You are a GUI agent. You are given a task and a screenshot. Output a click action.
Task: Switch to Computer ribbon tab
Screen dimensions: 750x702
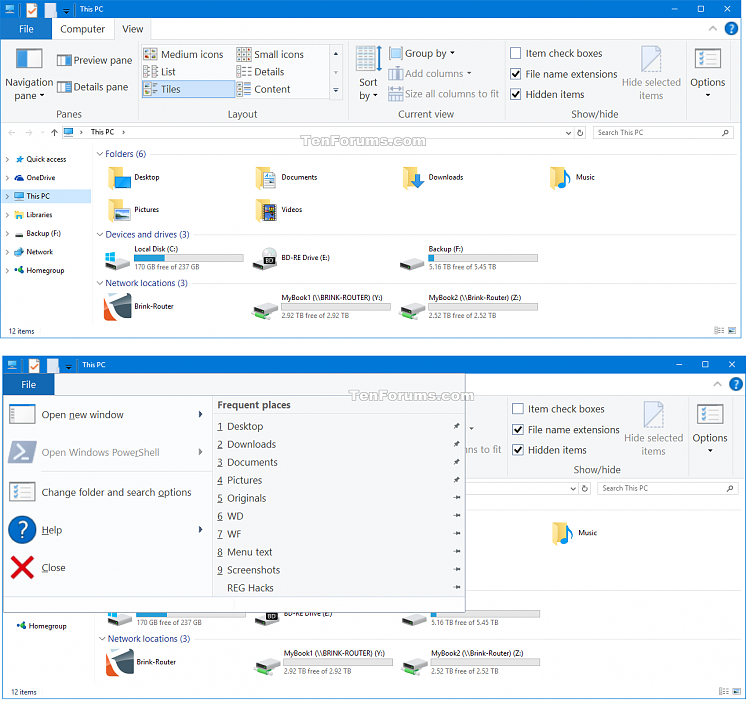click(x=82, y=29)
